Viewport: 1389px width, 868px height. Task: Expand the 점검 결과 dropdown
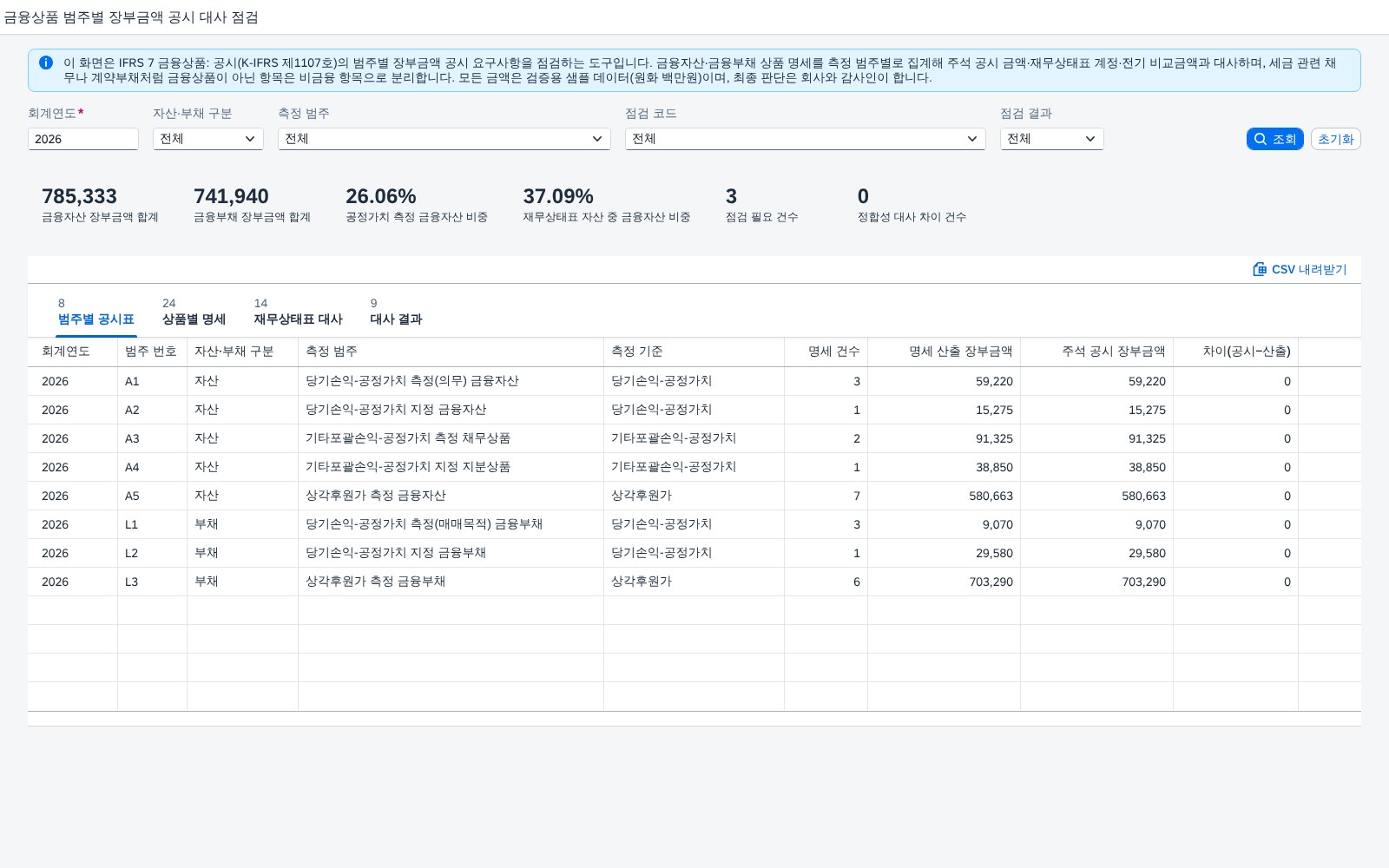tap(1051, 139)
